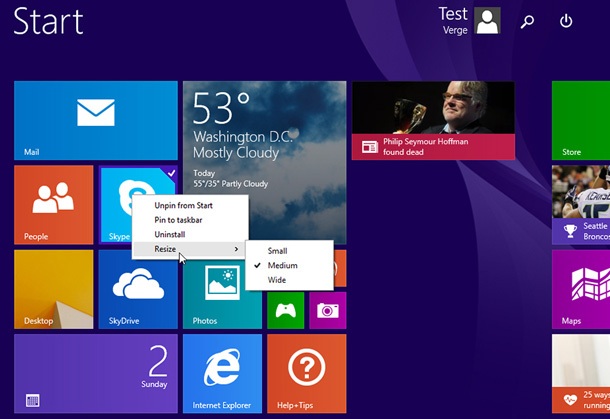Select Uninstall in context menu
Viewport: 610px width, 419px height.
[x=170, y=234]
